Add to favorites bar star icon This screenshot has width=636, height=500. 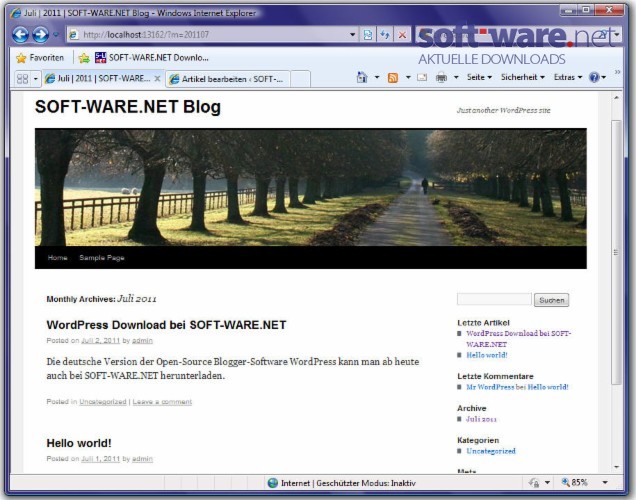coord(84,58)
